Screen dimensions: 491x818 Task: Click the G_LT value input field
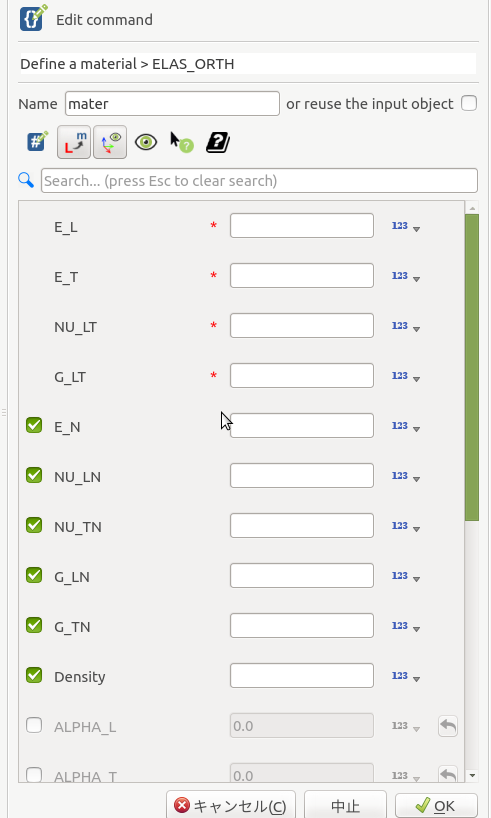tap(302, 376)
